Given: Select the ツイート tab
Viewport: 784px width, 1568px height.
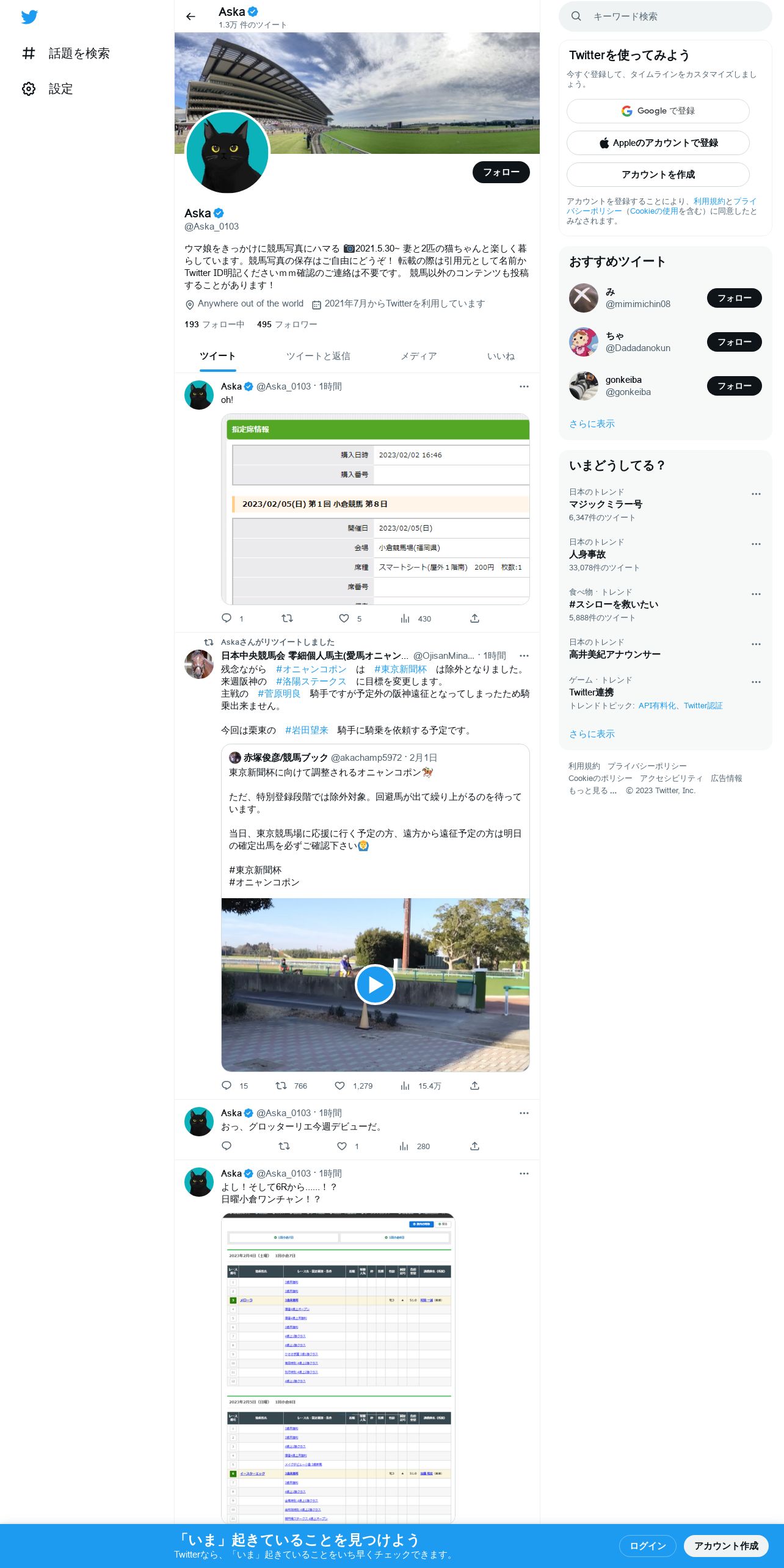Looking at the screenshot, I should (217, 356).
